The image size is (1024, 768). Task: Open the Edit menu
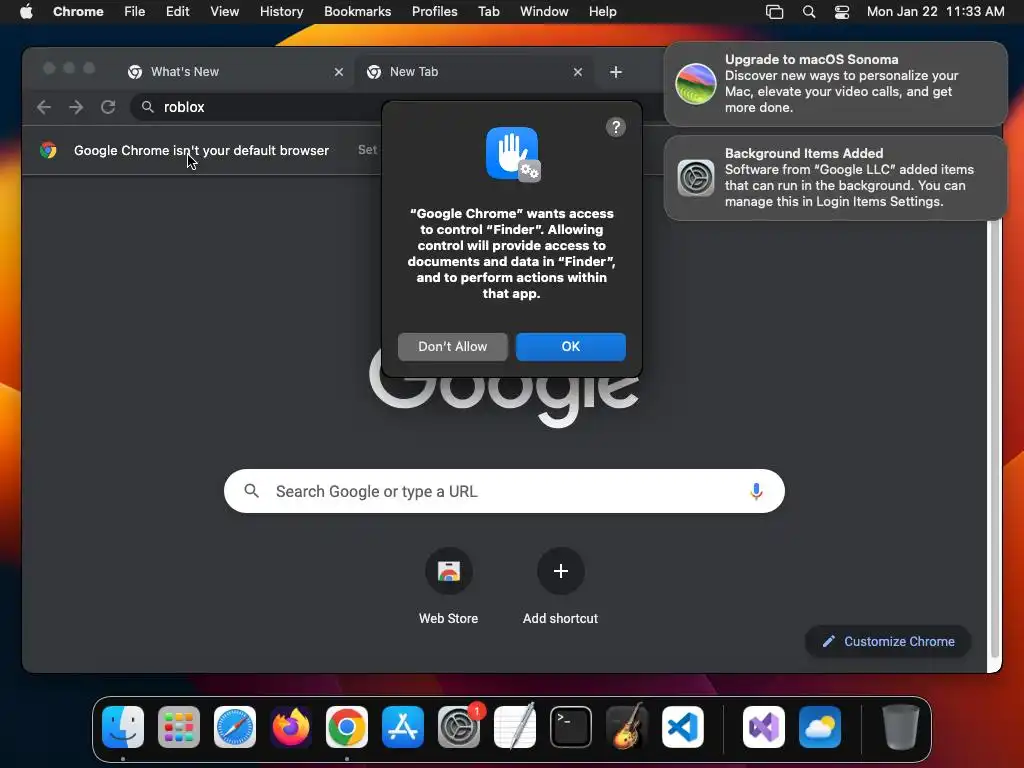(x=178, y=12)
